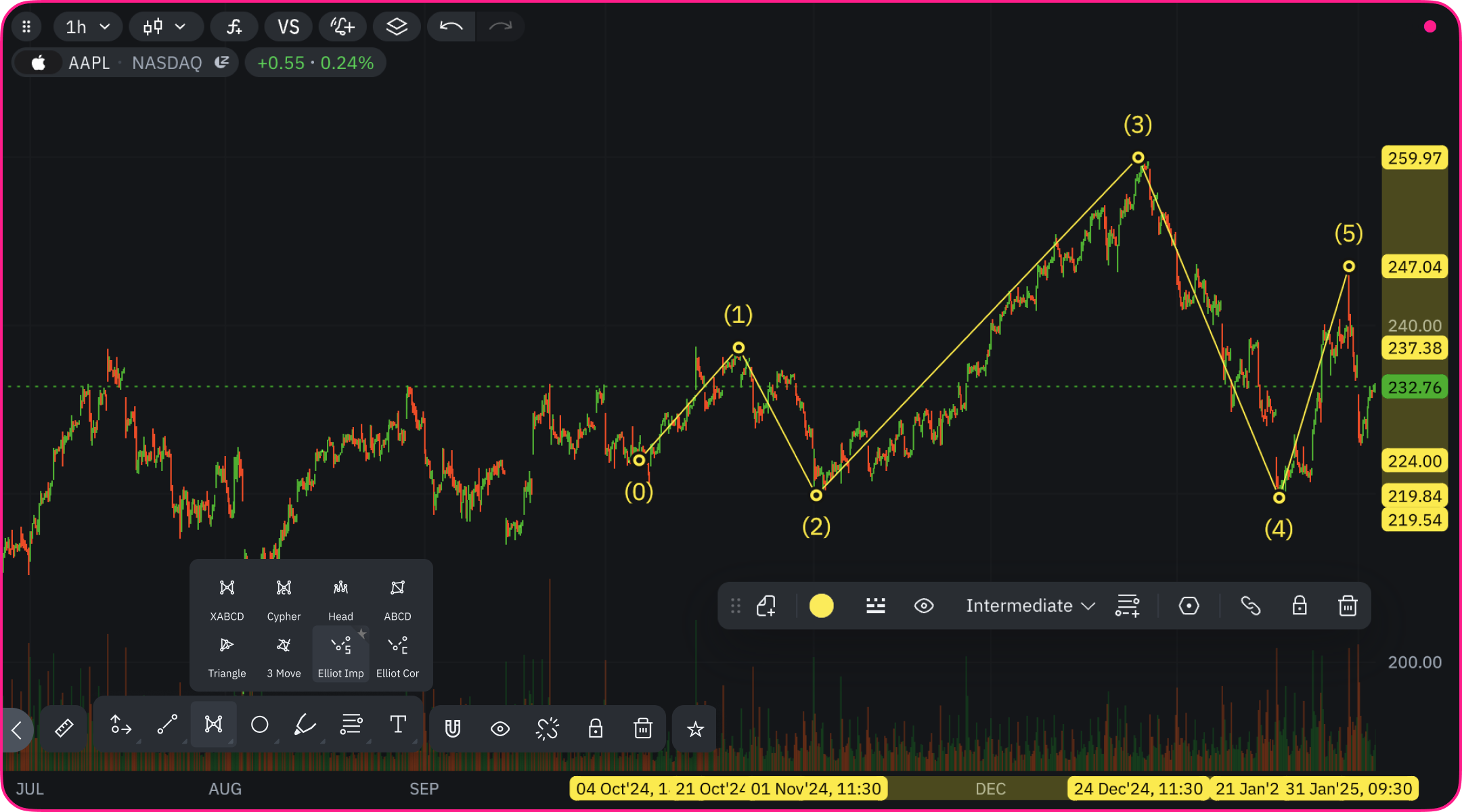This screenshot has height=812, width=1462.
Task: Delete drawing via floating toolbar trash
Action: (1347, 606)
